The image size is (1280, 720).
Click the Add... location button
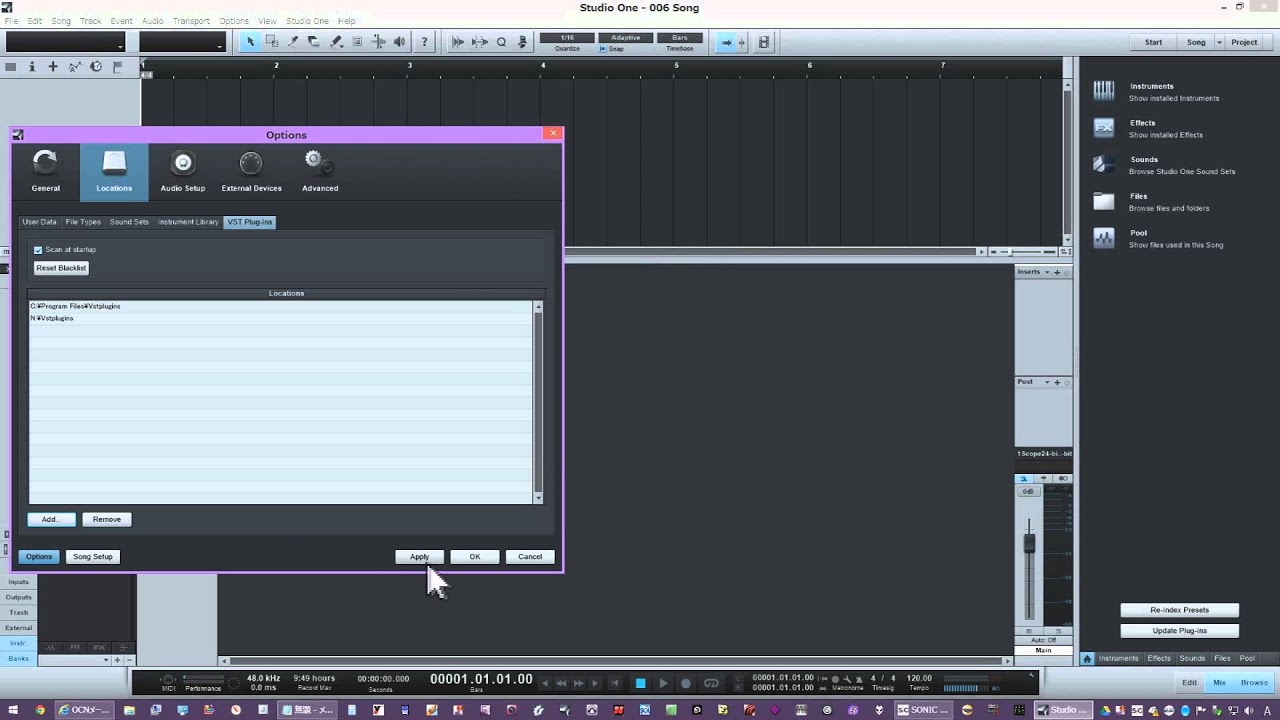point(50,519)
